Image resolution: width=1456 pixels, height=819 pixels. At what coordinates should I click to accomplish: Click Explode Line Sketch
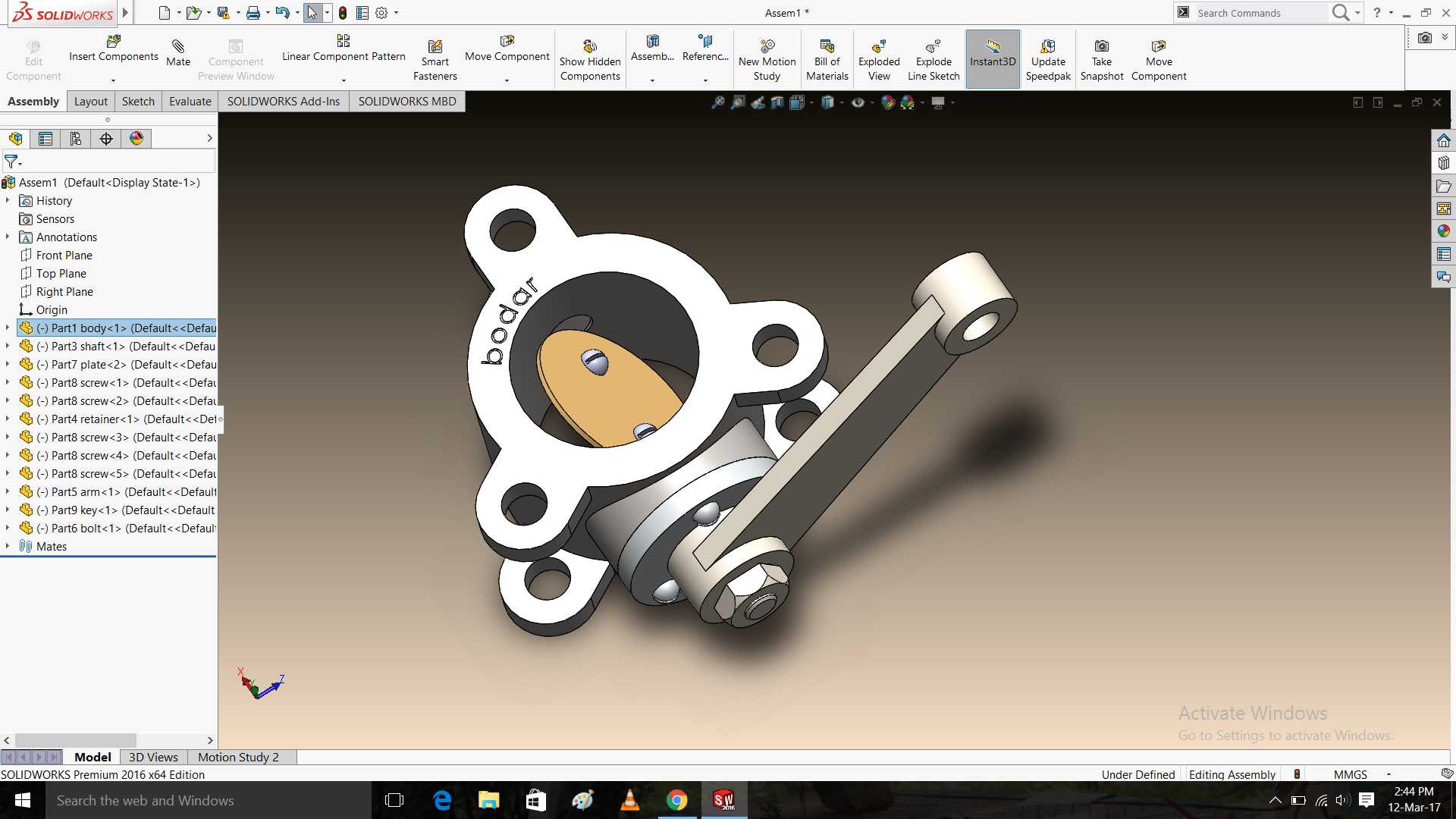point(934,60)
